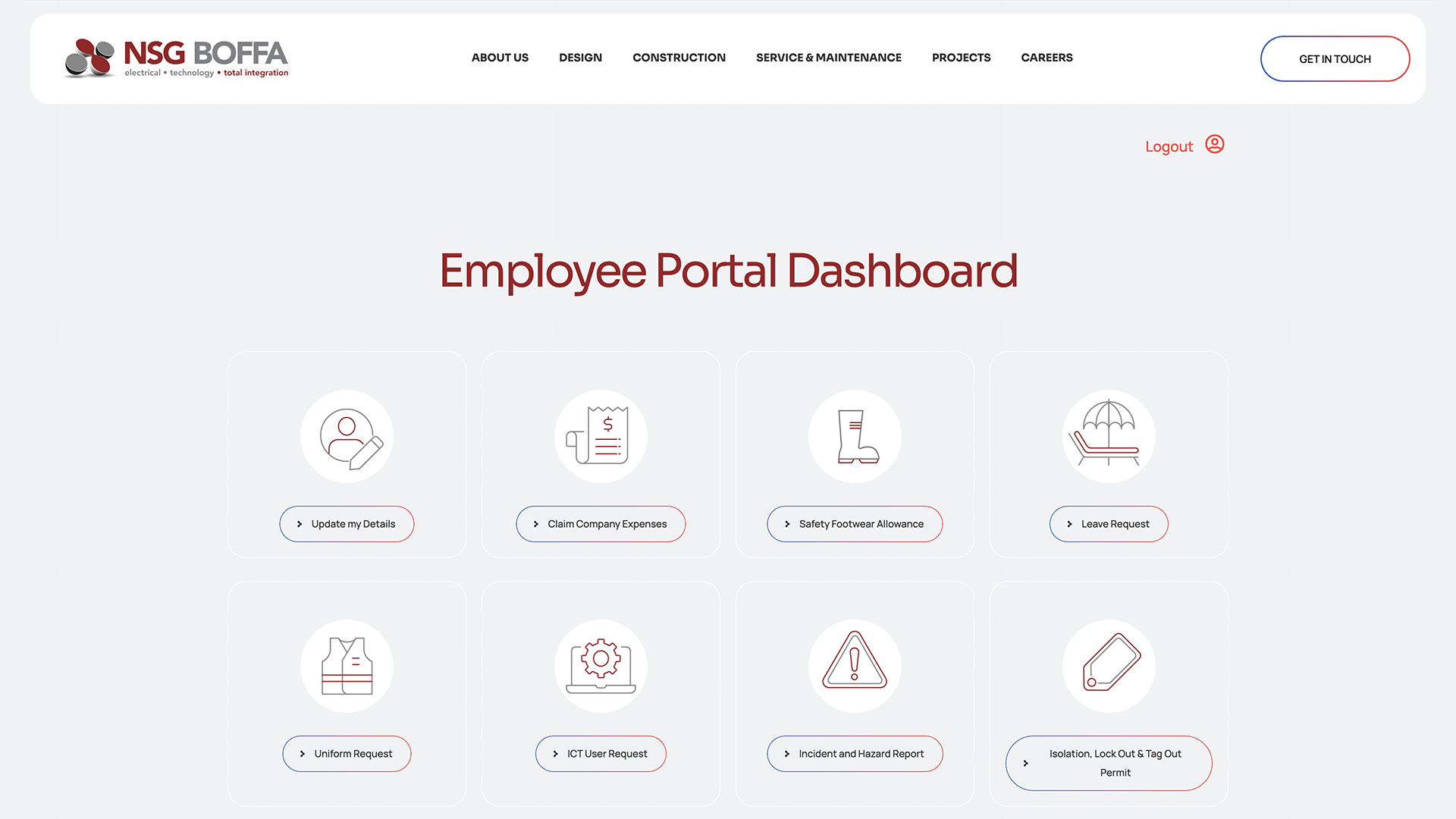Viewport: 1456px width, 819px height.
Task: Click the NSG Boffa logo
Action: (x=176, y=58)
